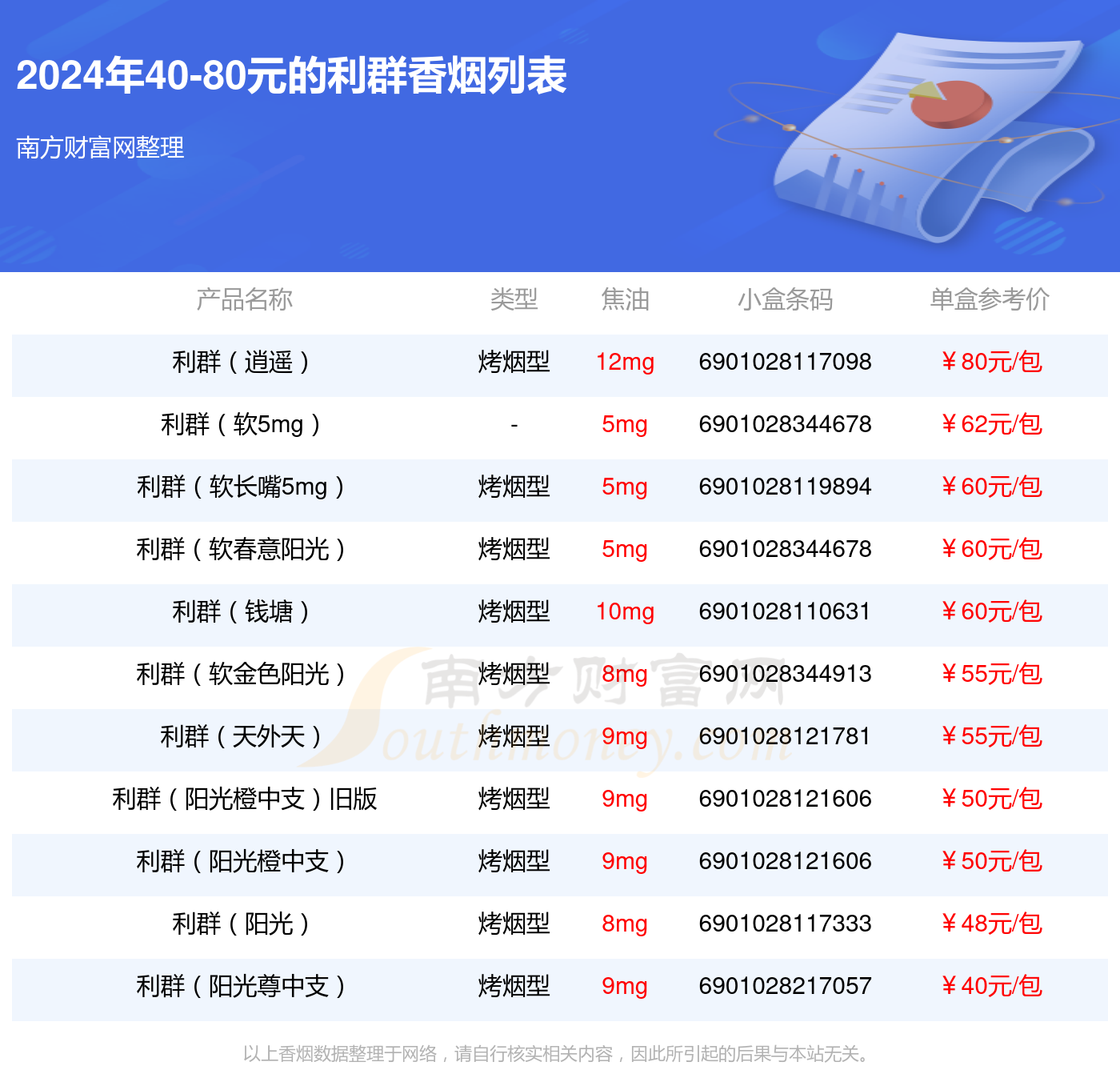Click 烤烟型 in the 逍遥 row
The height and width of the screenshot is (1090, 1120).
[514, 362]
